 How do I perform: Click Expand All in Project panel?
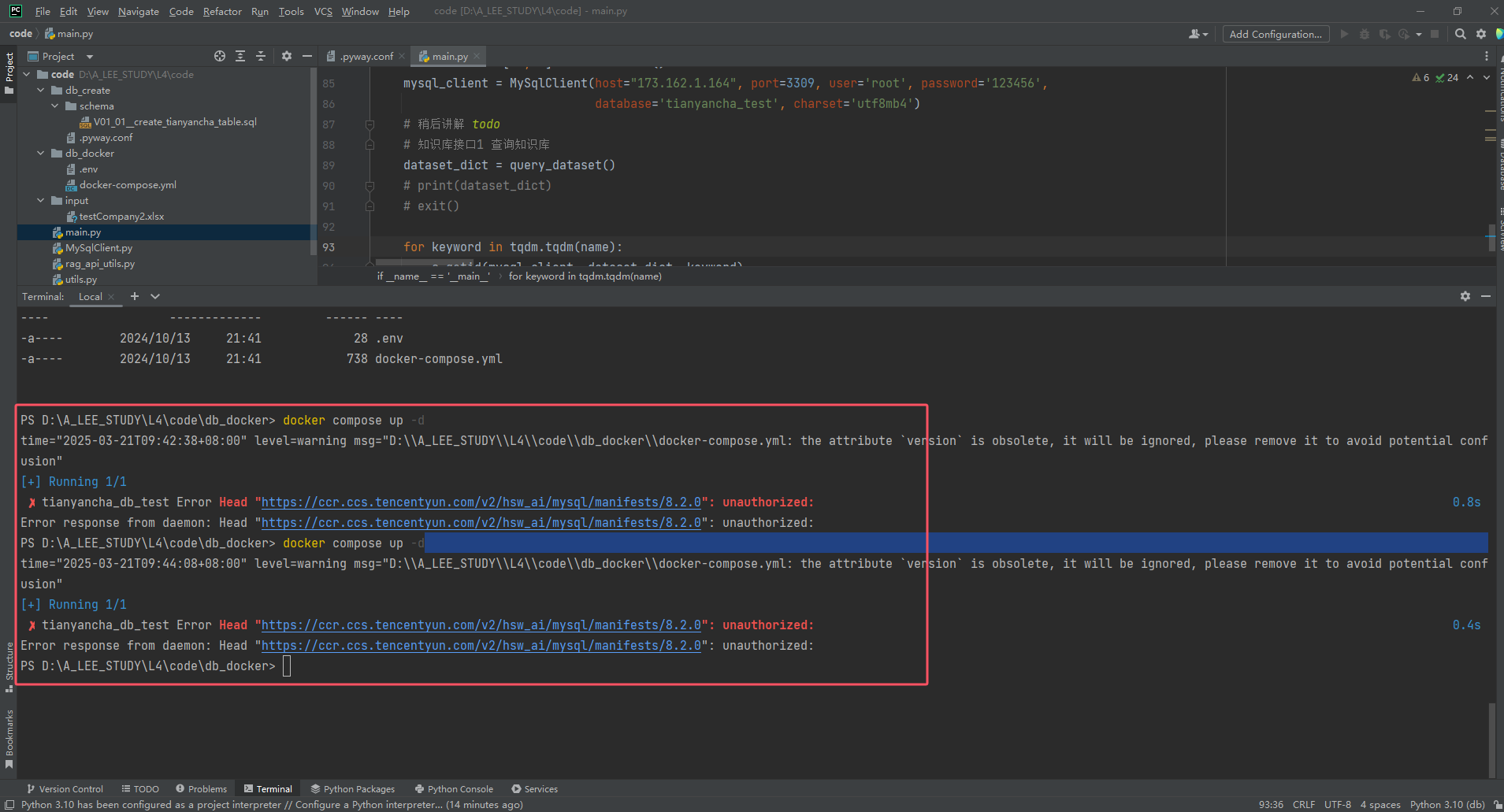pos(240,56)
